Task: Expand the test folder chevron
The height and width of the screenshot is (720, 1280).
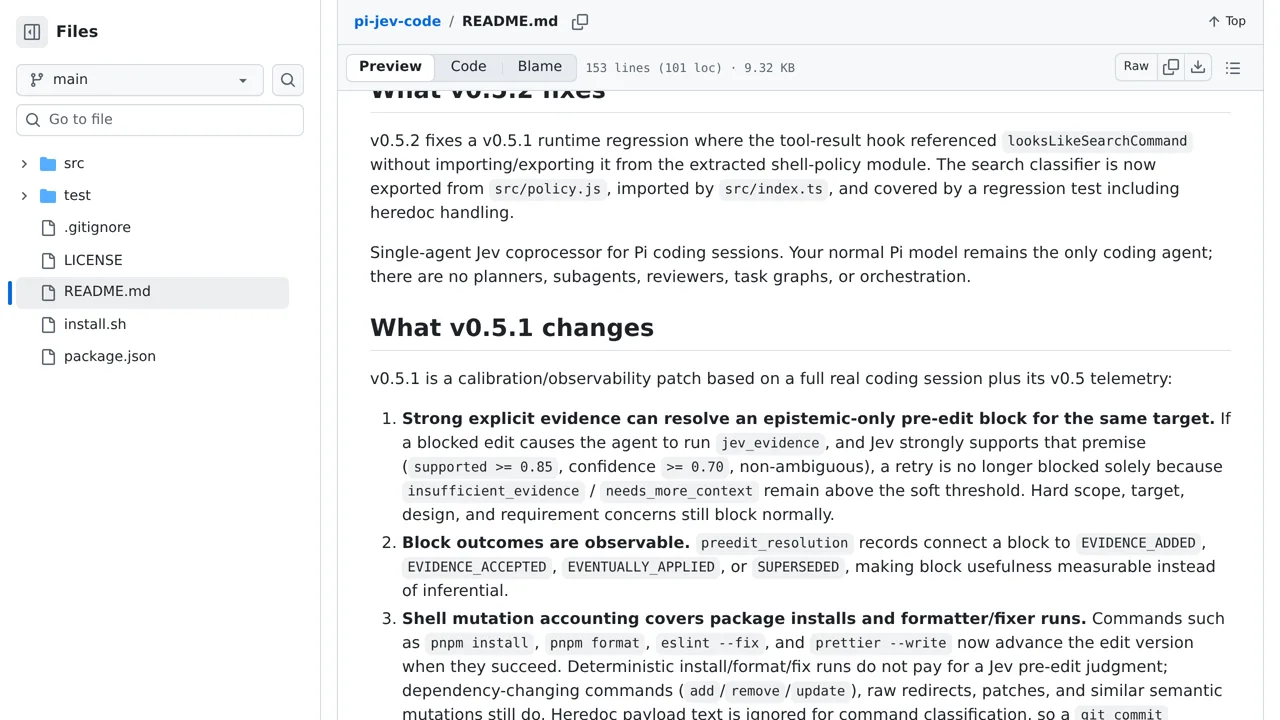Action: point(24,195)
